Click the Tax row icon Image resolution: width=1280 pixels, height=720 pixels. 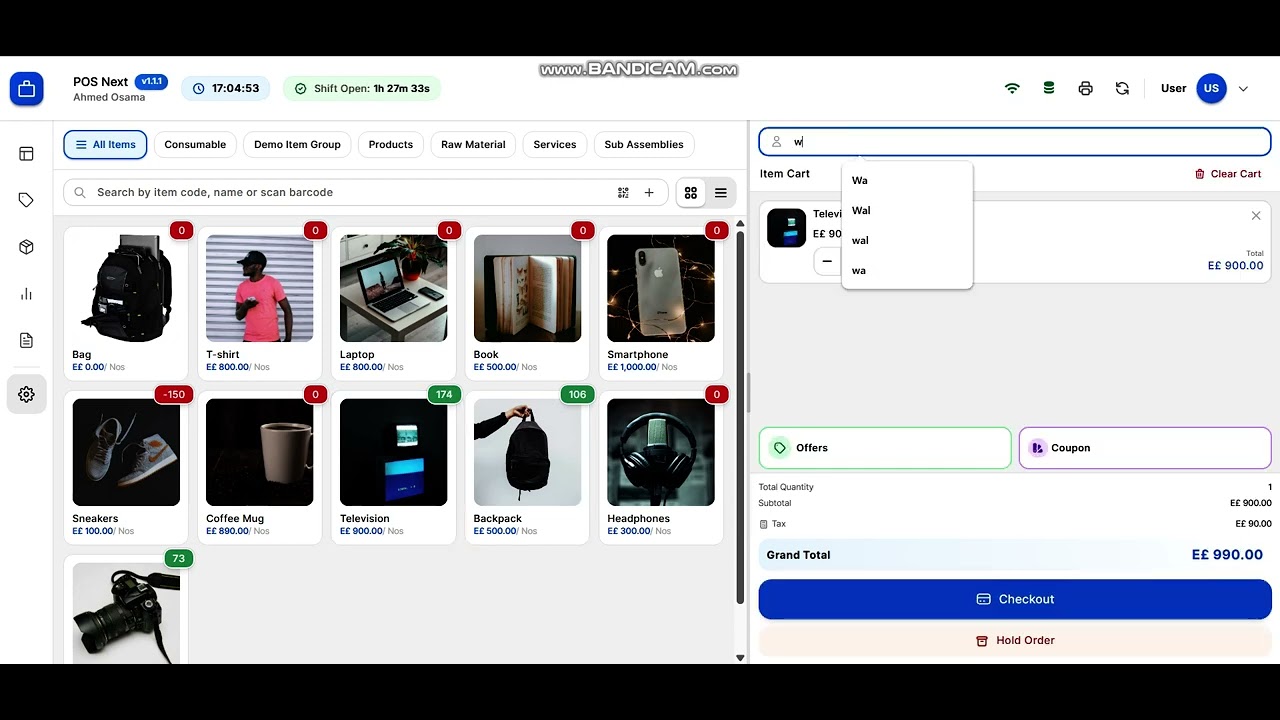(764, 524)
